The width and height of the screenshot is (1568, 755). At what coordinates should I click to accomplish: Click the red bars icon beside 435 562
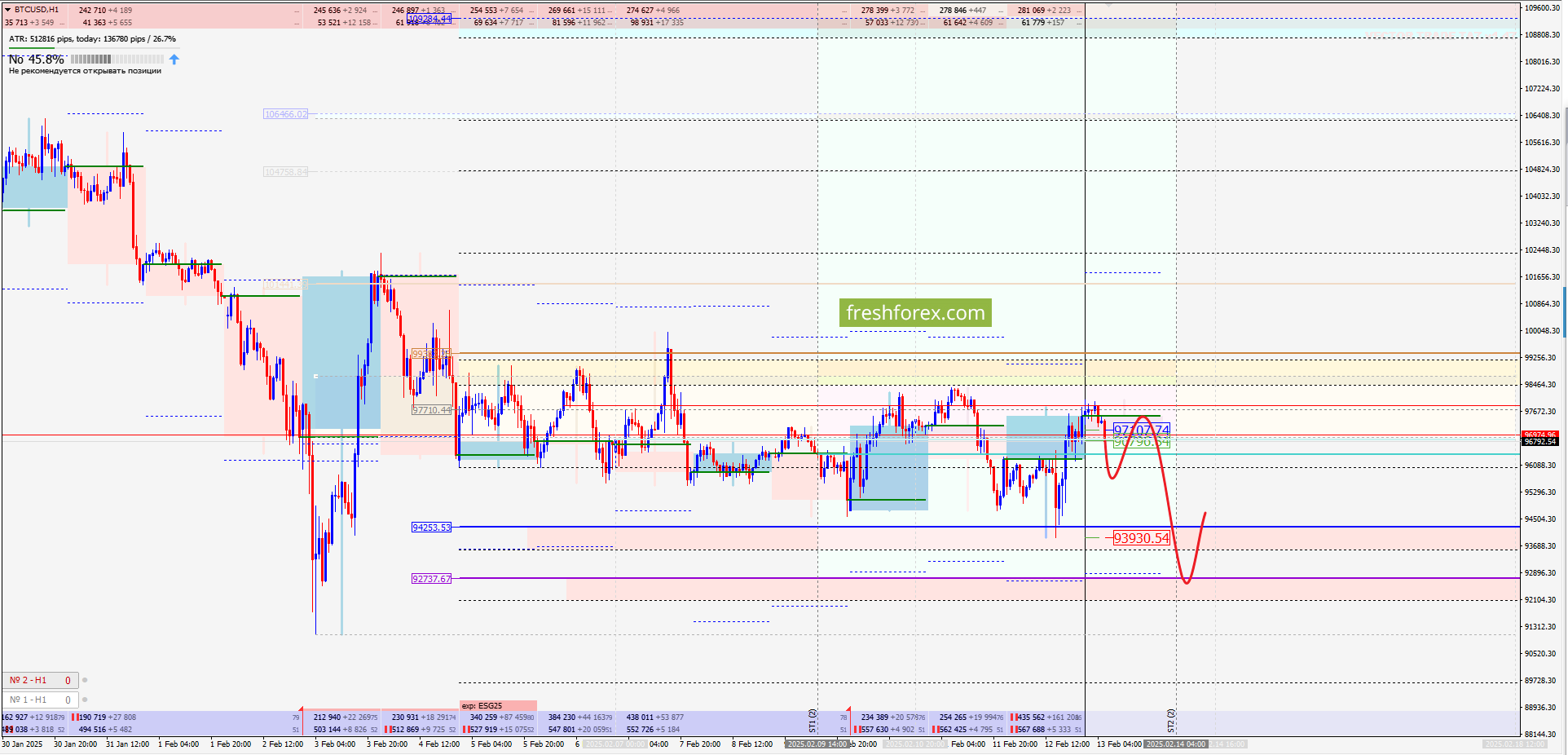coord(1013,717)
